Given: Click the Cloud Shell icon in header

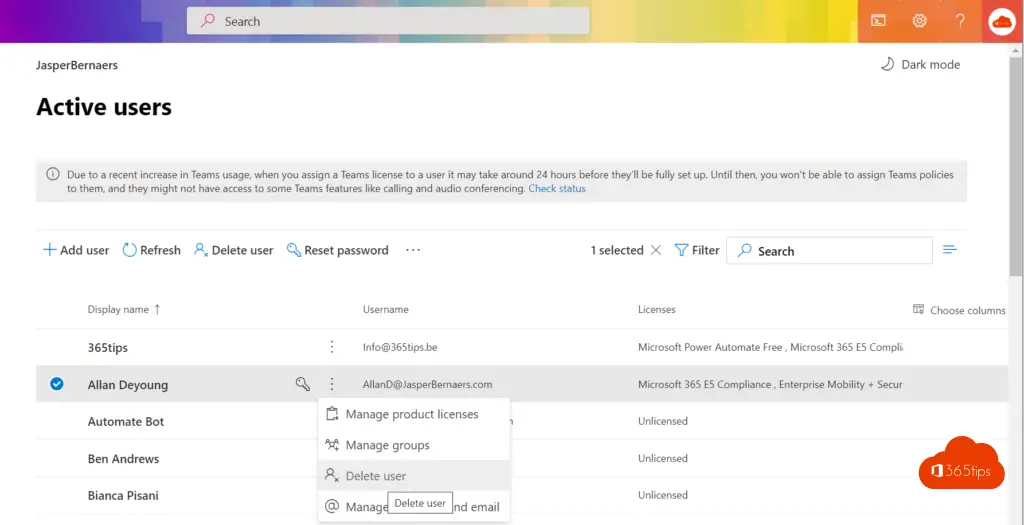Looking at the screenshot, I should 878,20.
